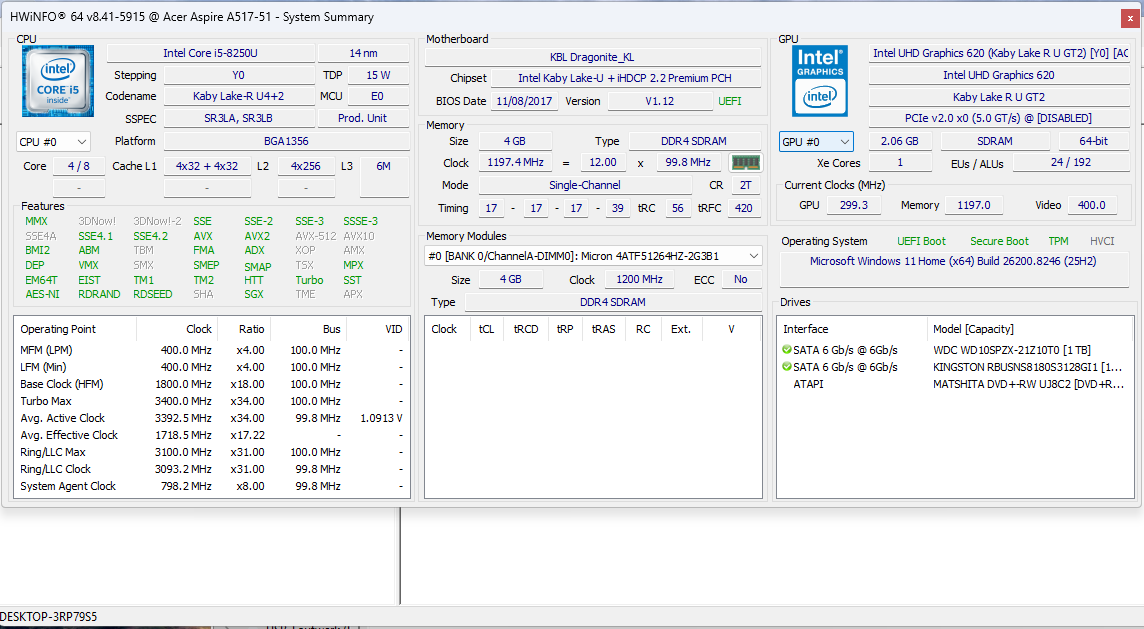This screenshot has width=1144, height=629.
Task: Click the Platform value BGA1356
Action: click(286, 142)
